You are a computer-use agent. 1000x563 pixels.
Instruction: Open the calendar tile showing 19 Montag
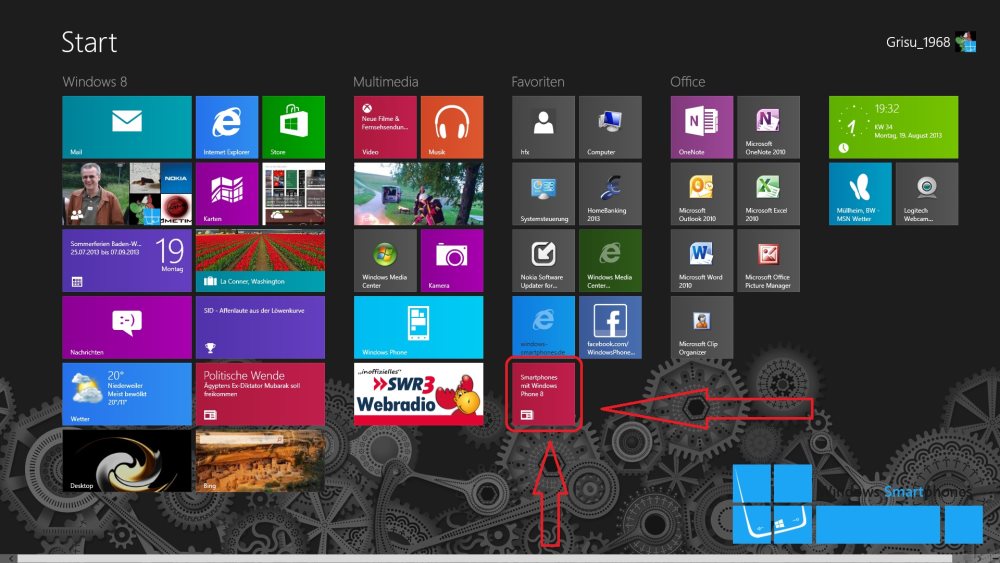pos(127,261)
